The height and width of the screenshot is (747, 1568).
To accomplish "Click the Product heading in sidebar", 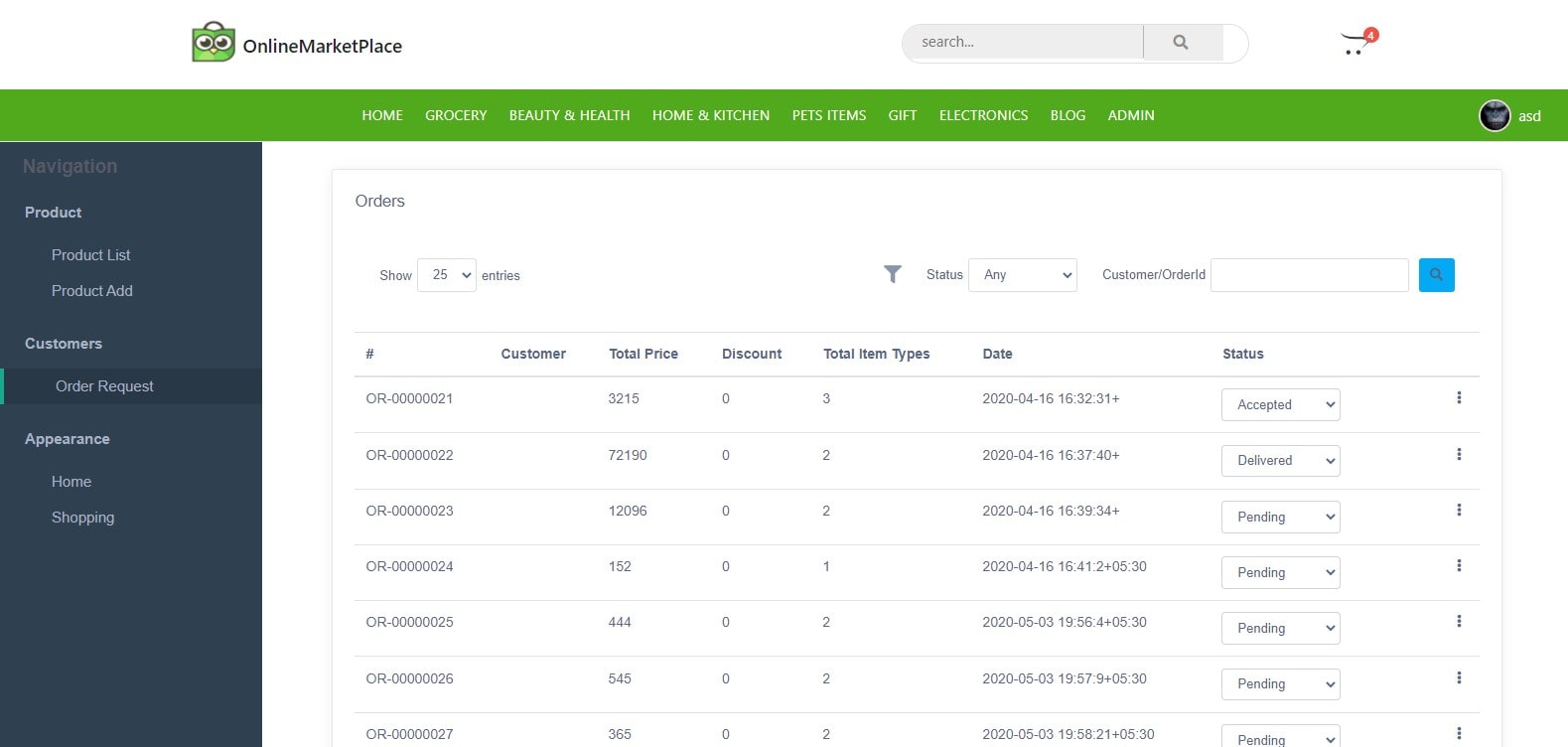I will [x=54, y=213].
